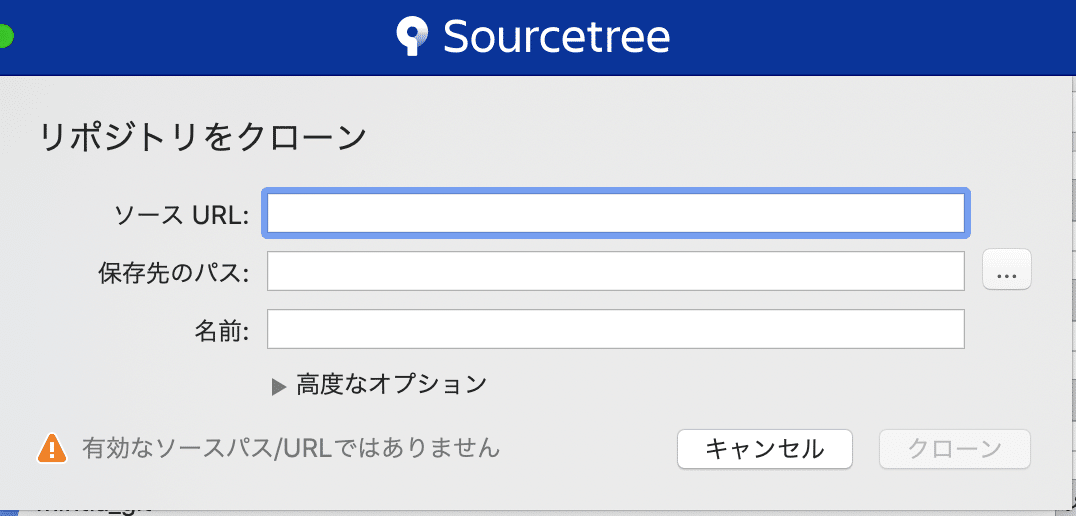
Task: Click the 名前 input field
Action: [616, 329]
